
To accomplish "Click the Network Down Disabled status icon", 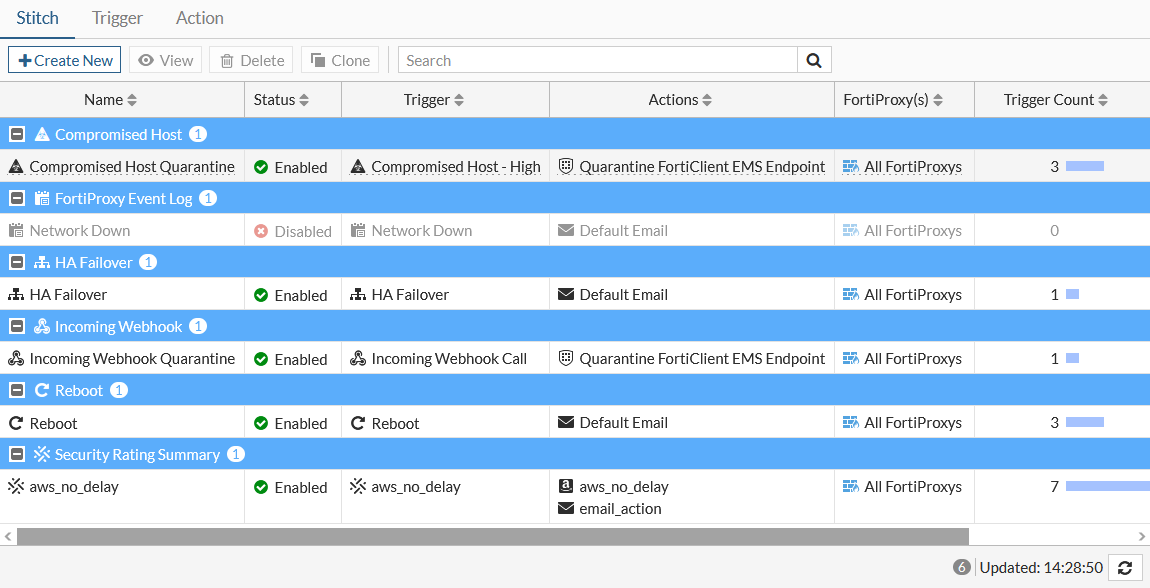I will (x=261, y=231).
